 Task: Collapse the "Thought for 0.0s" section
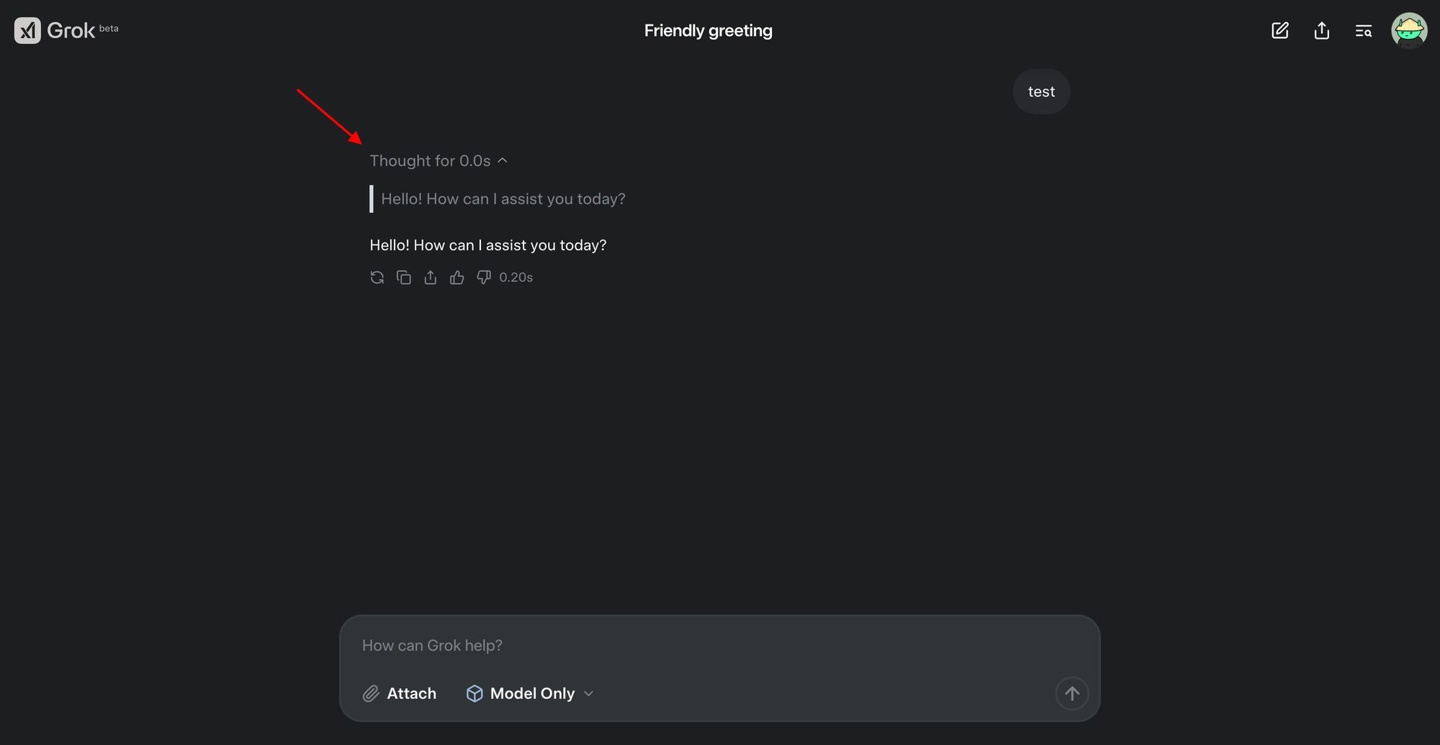(439, 161)
